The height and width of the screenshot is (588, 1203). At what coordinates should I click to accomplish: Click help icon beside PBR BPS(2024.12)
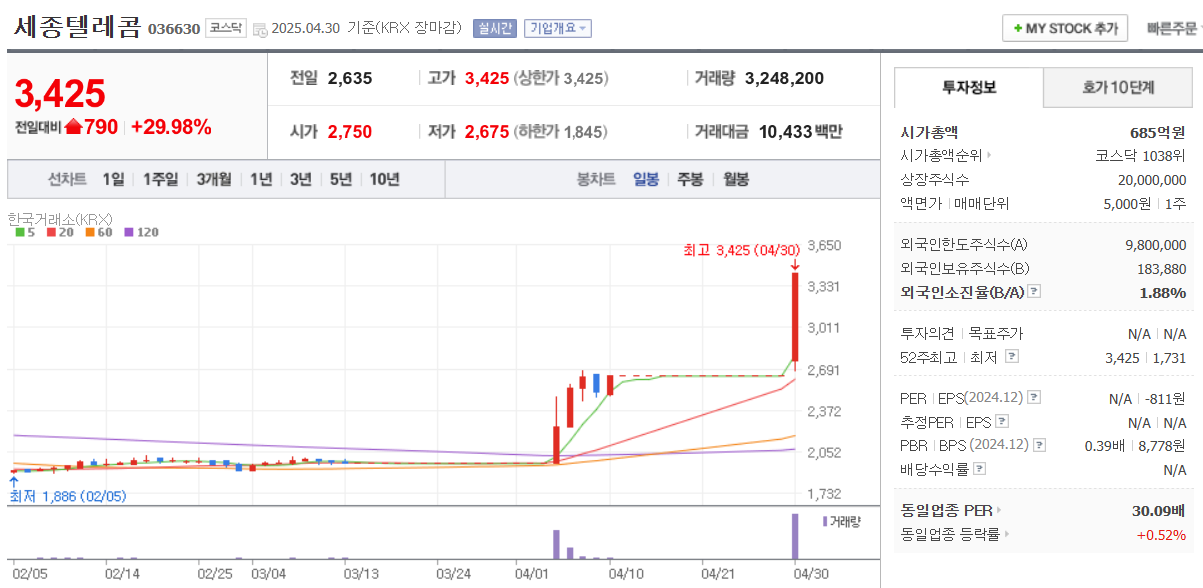pos(1040,445)
